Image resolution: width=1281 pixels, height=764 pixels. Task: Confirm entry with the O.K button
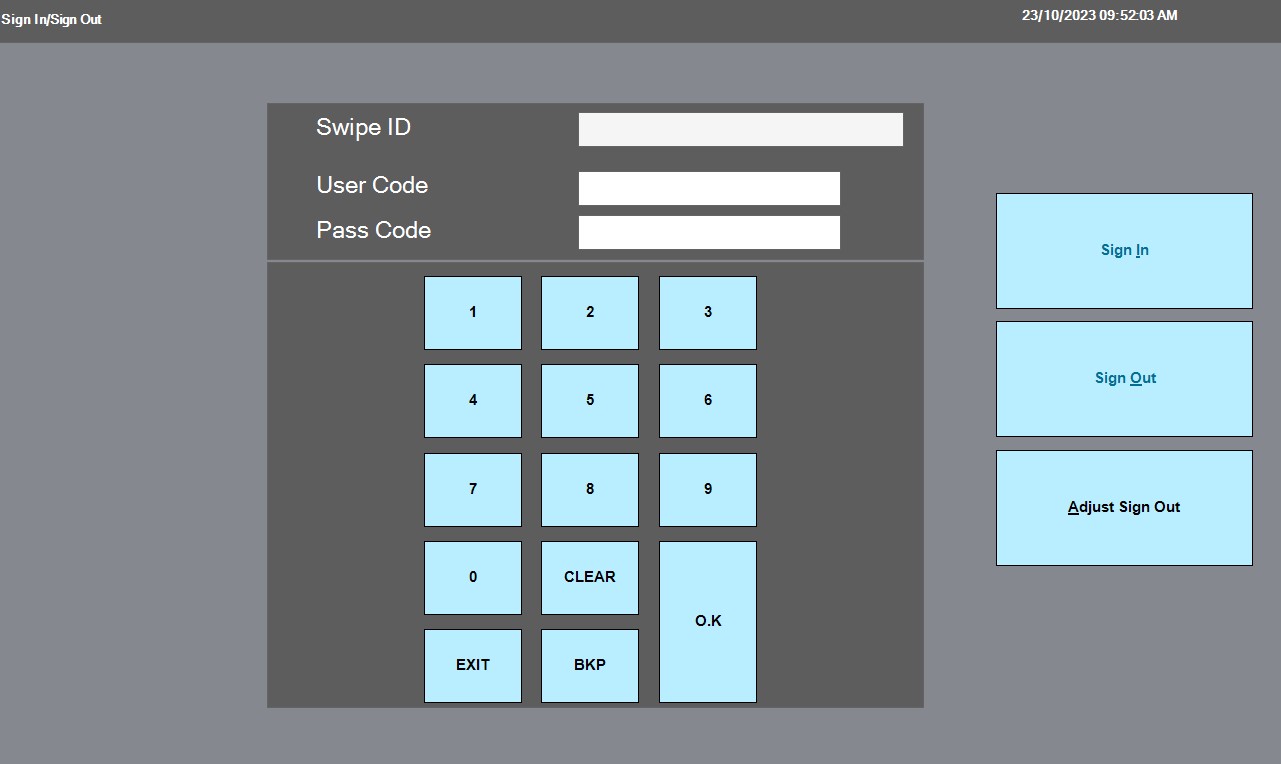coord(707,622)
